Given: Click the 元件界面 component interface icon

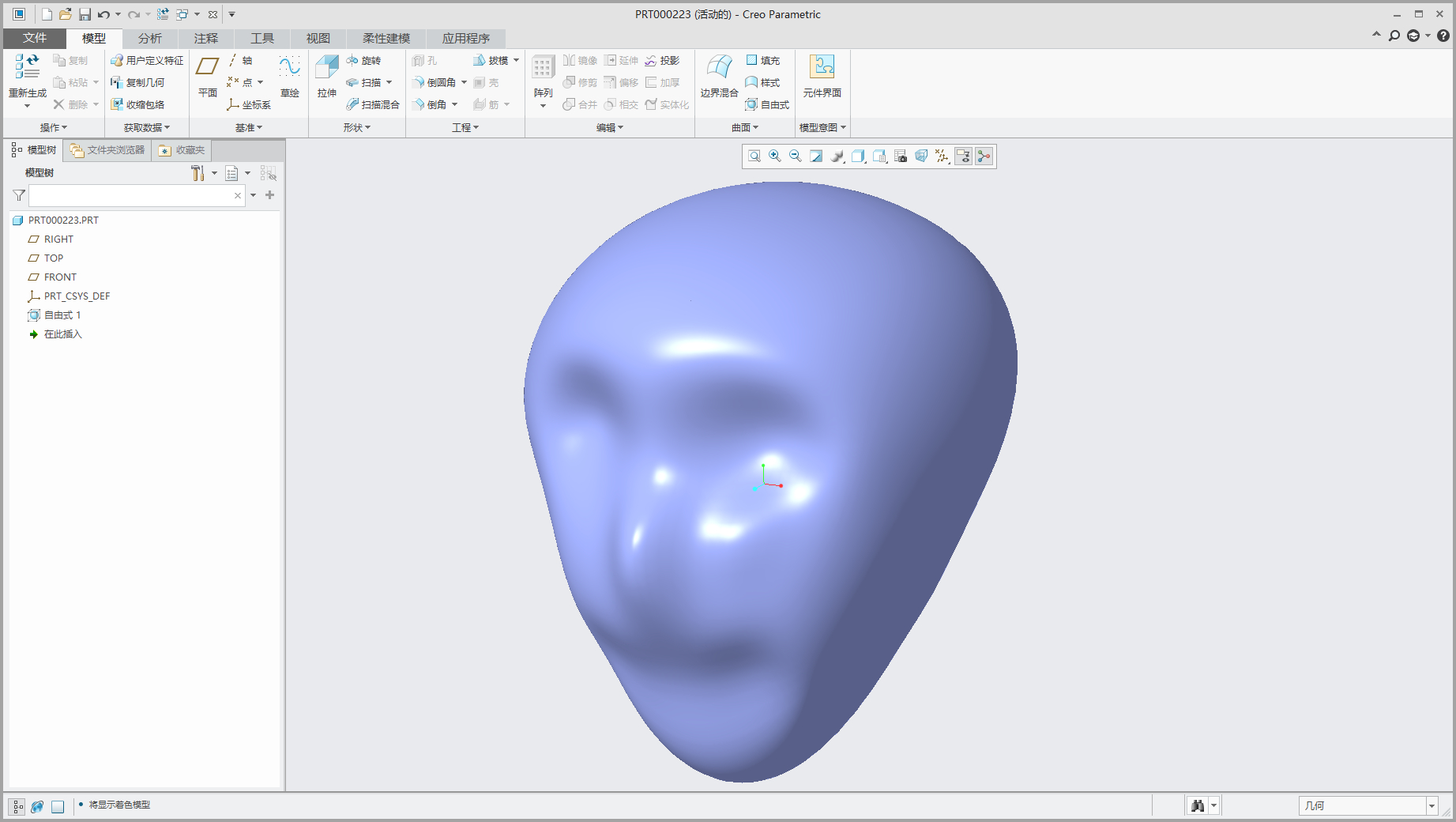Looking at the screenshot, I should [x=822, y=68].
